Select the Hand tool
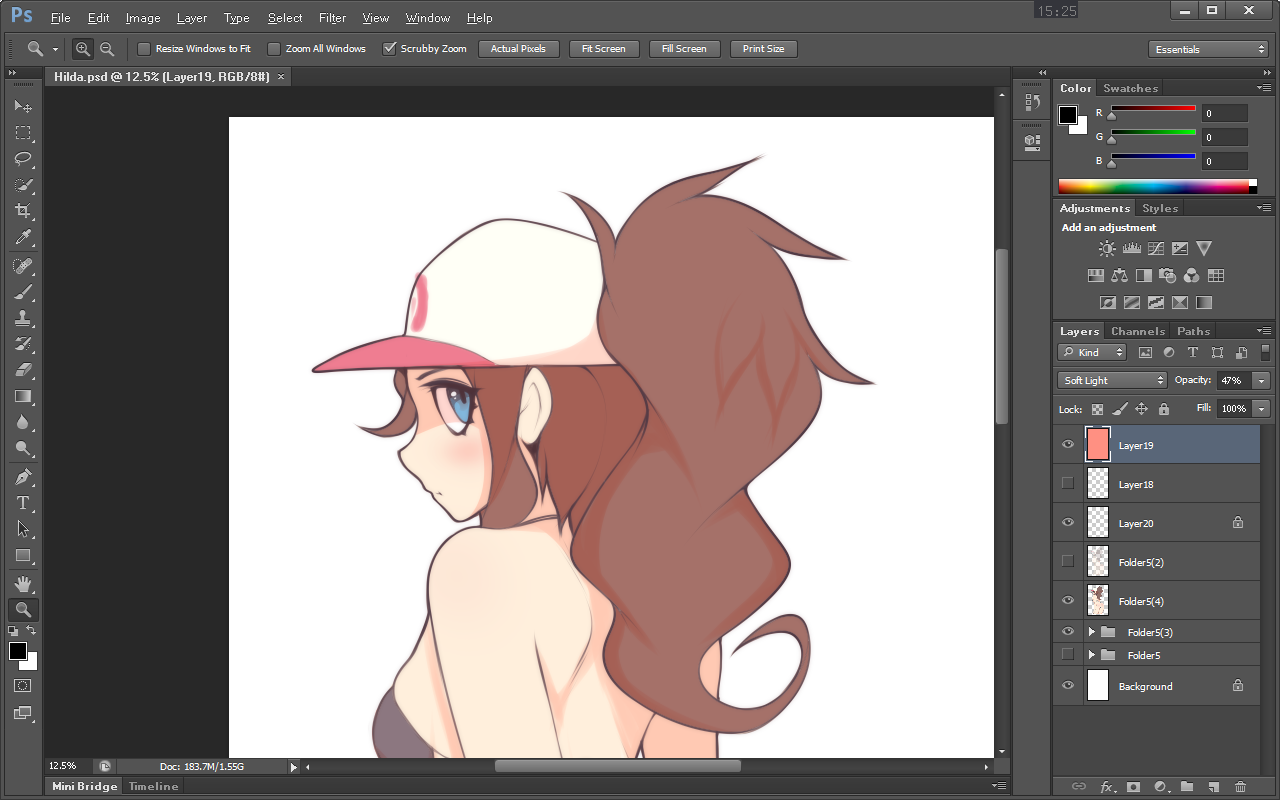Screen dimensions: 1280x800 coord(22,584)
